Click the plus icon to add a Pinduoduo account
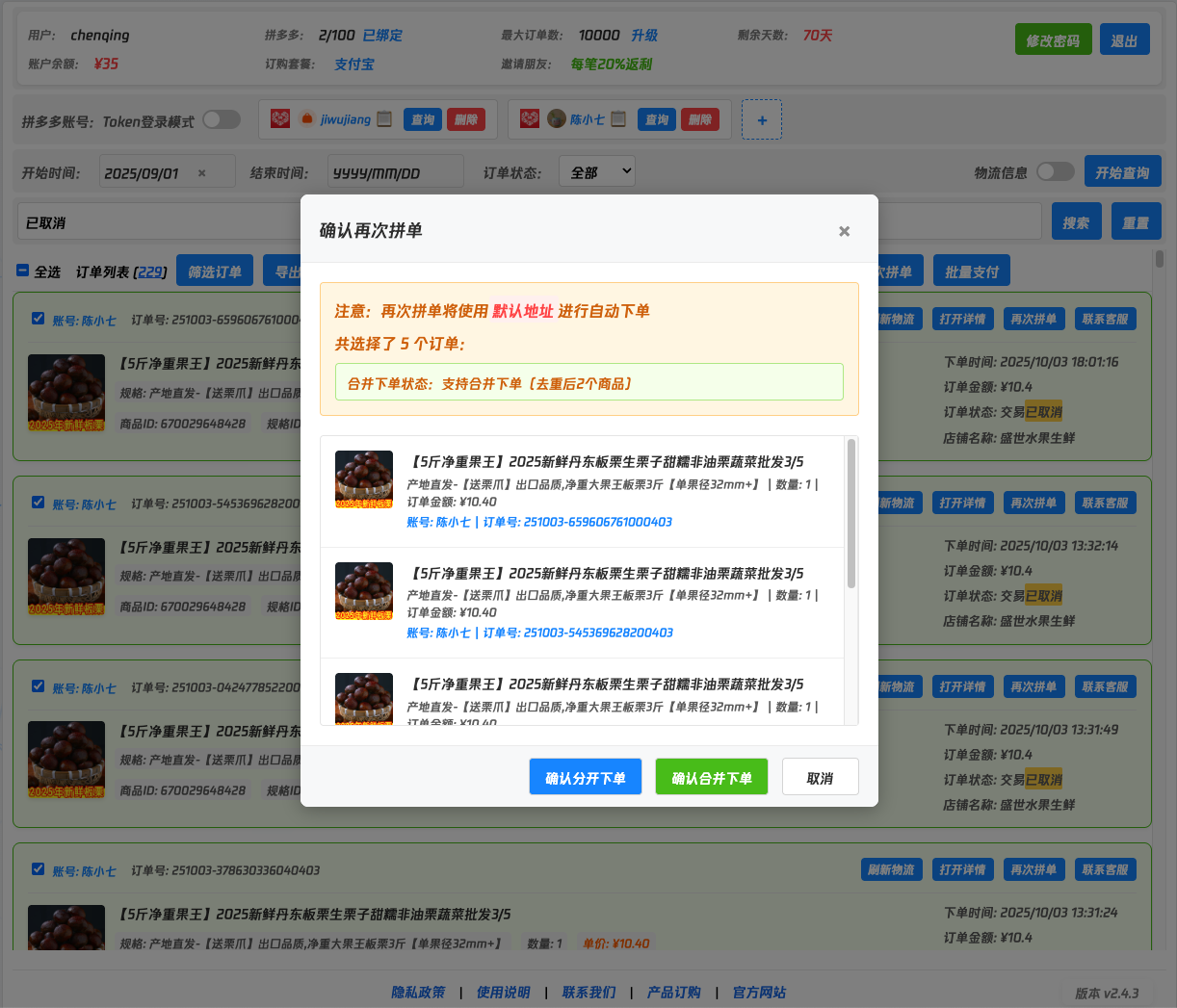 [x=762, y=120]
